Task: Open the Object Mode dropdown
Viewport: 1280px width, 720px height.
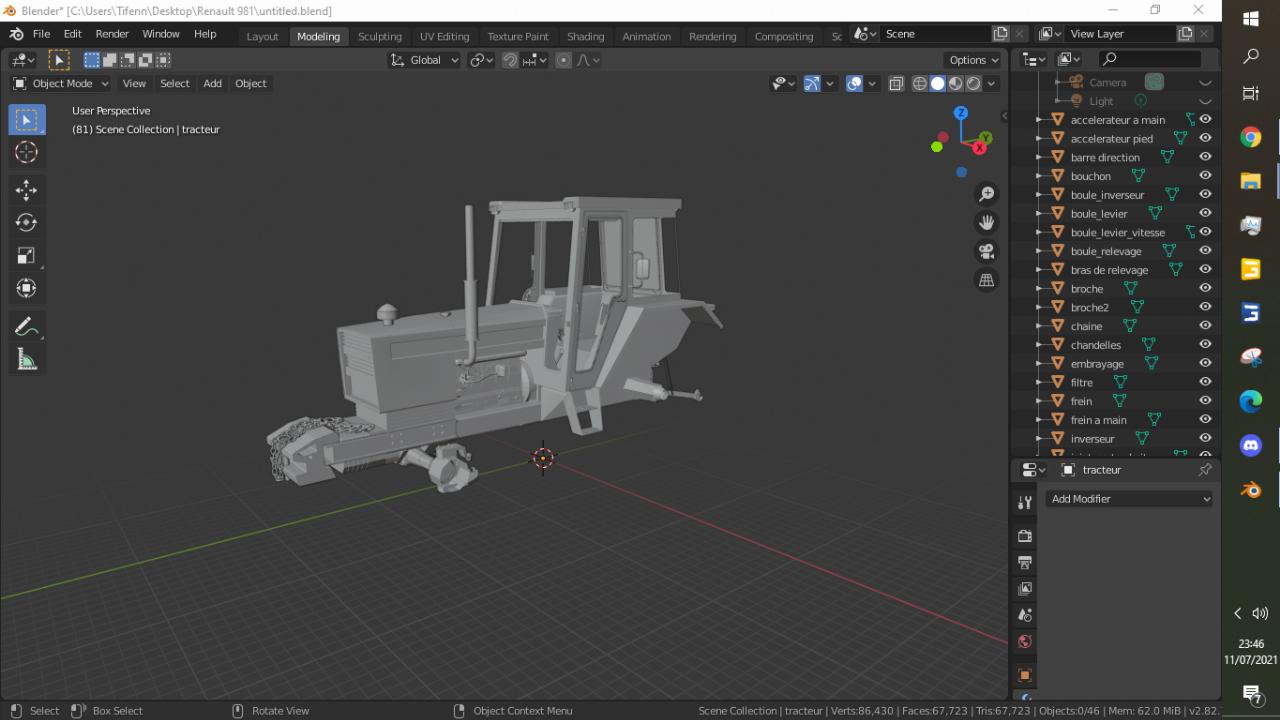Action: 61,84
